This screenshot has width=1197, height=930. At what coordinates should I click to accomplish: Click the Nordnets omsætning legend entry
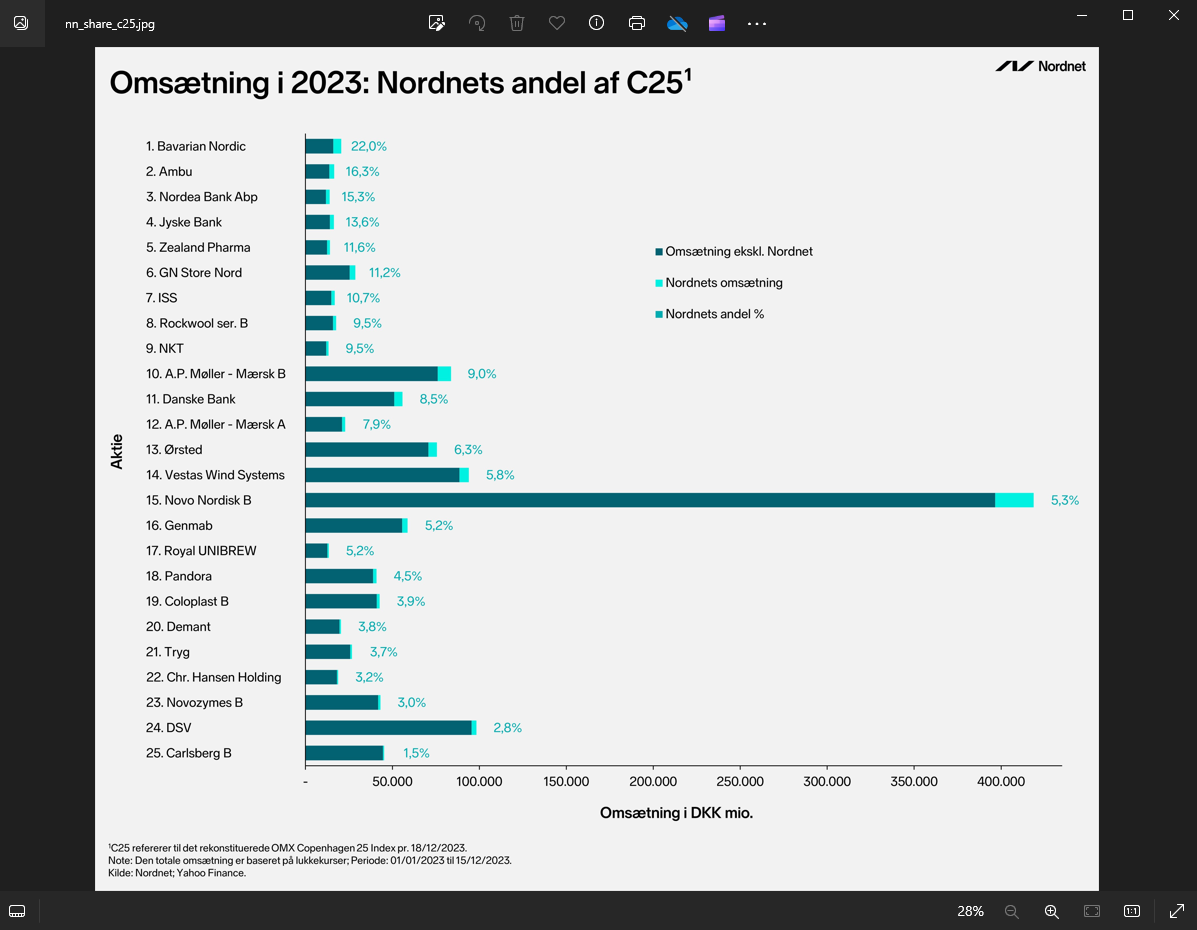click(718, 283)
